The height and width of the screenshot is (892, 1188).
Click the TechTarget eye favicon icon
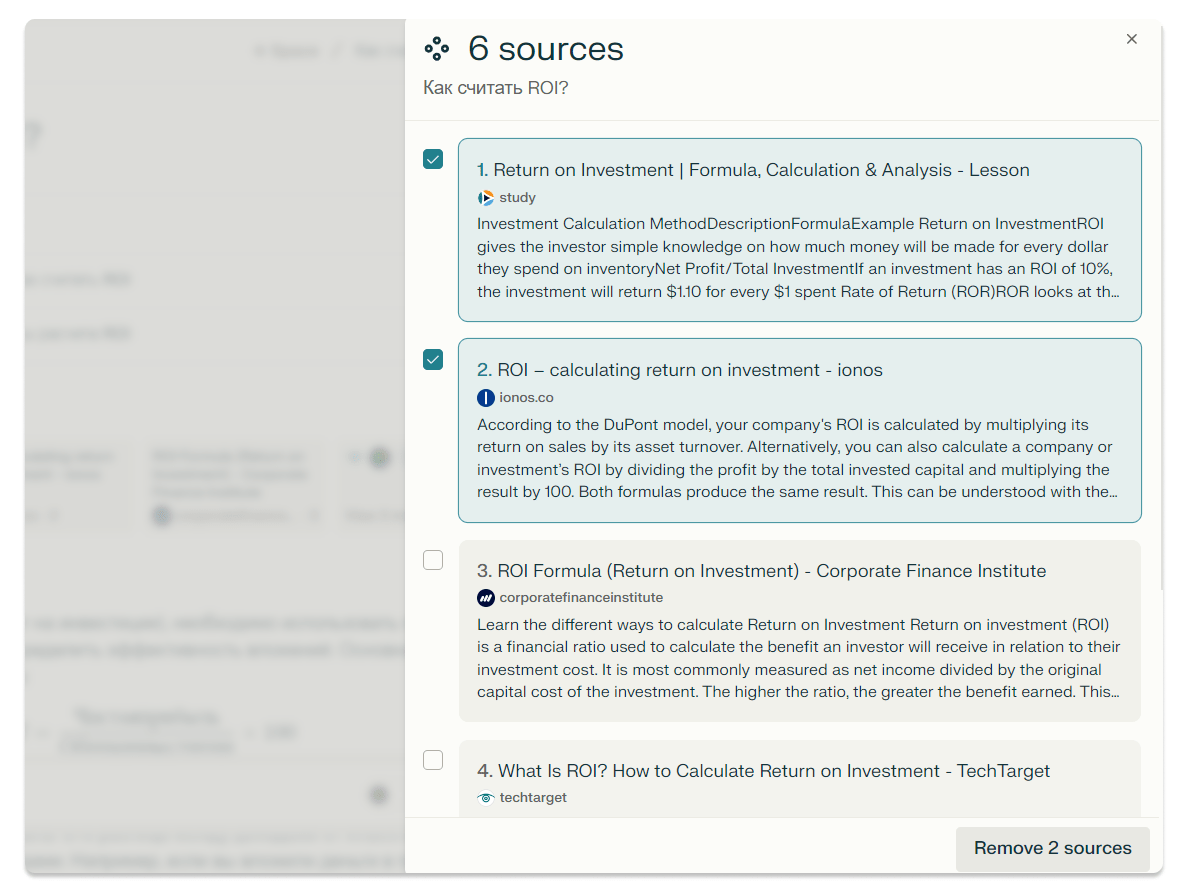[486, 798]
